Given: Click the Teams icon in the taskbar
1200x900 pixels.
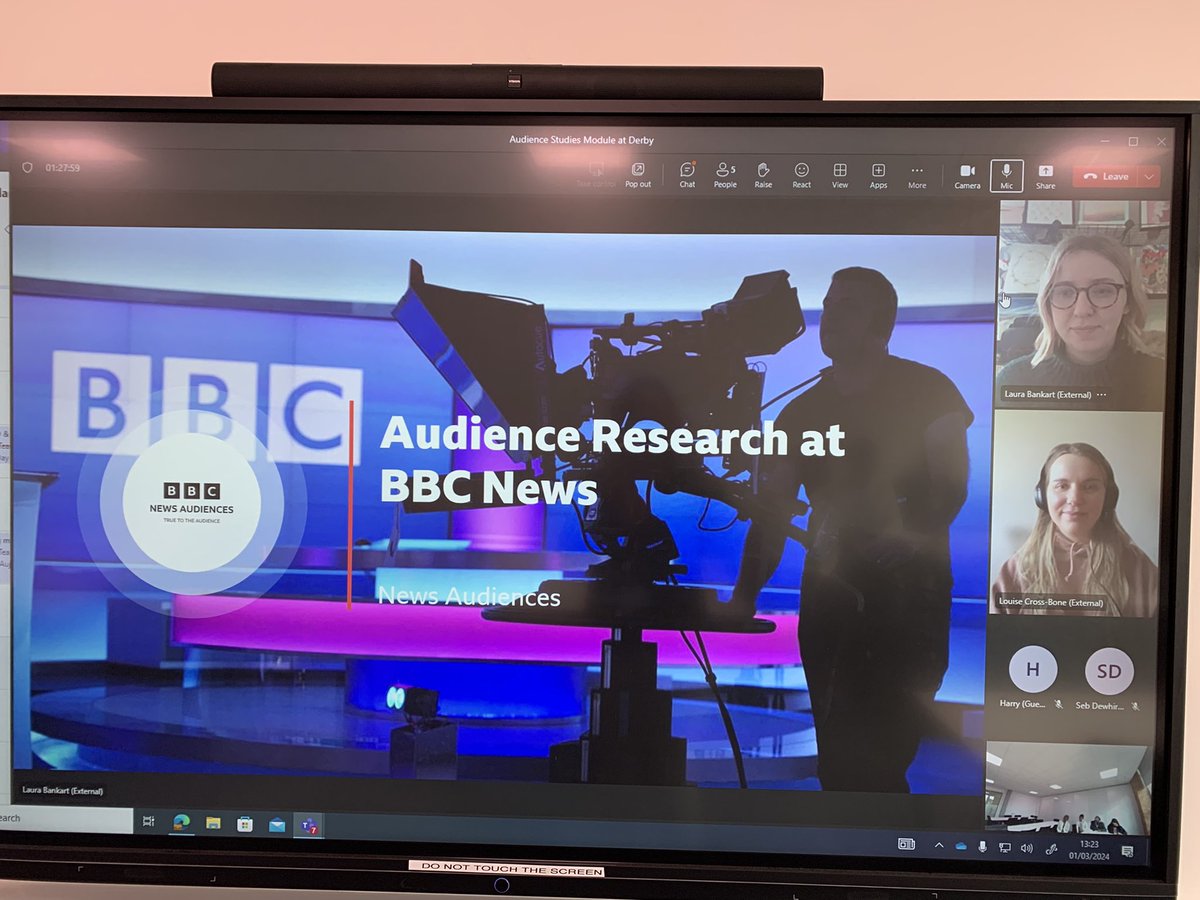Looking at the screenshot, I should point(309,827).
